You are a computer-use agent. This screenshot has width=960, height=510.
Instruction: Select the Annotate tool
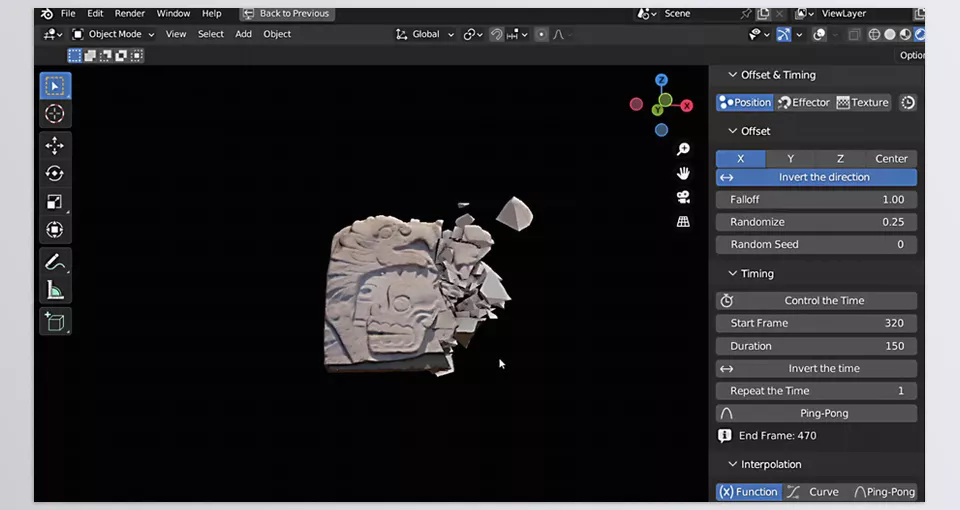[x=55, y=262]
